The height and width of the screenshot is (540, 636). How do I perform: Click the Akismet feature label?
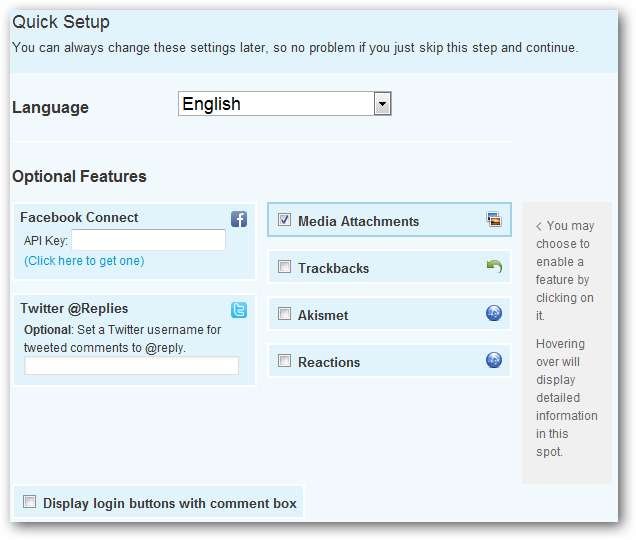(323, 315)
